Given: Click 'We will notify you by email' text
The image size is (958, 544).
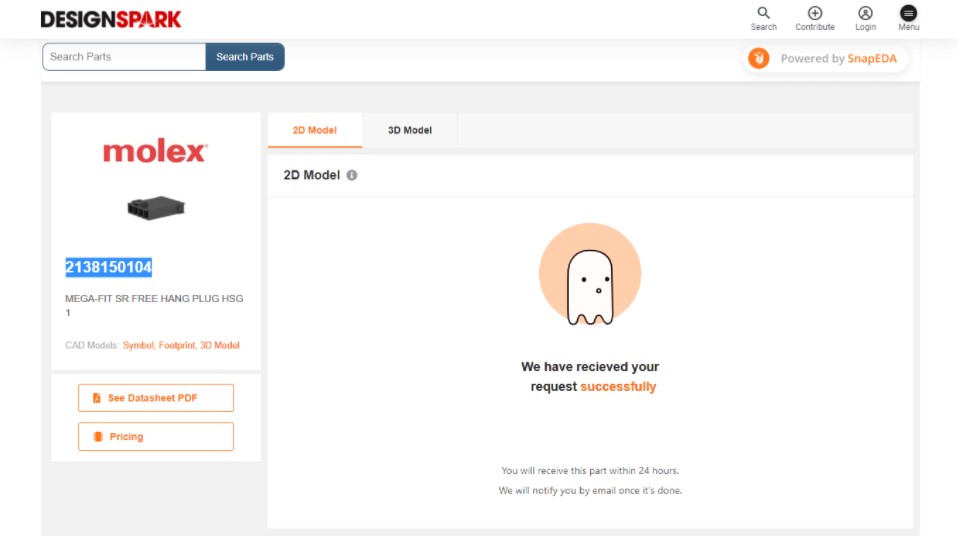Looking at the screenshot, I should pyautogui.click(x=590, y=490).
